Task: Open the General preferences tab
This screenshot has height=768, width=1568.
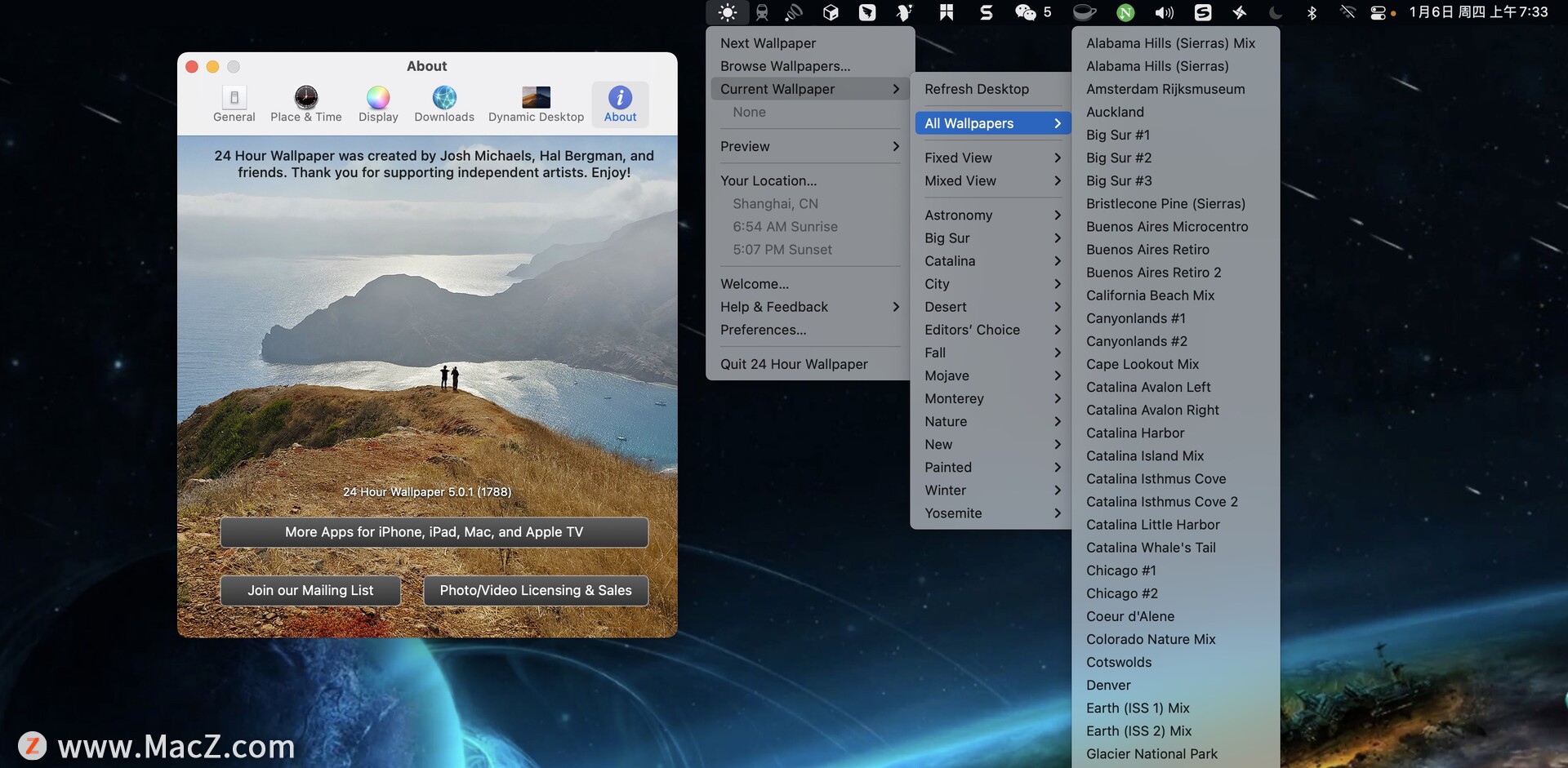Action: click(234, 104)
